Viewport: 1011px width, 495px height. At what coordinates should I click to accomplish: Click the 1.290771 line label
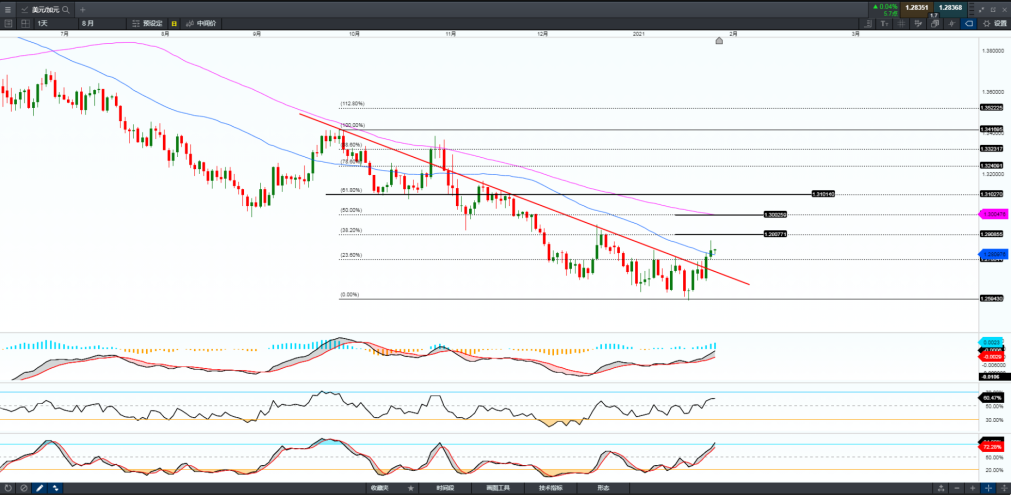(775, 233)
